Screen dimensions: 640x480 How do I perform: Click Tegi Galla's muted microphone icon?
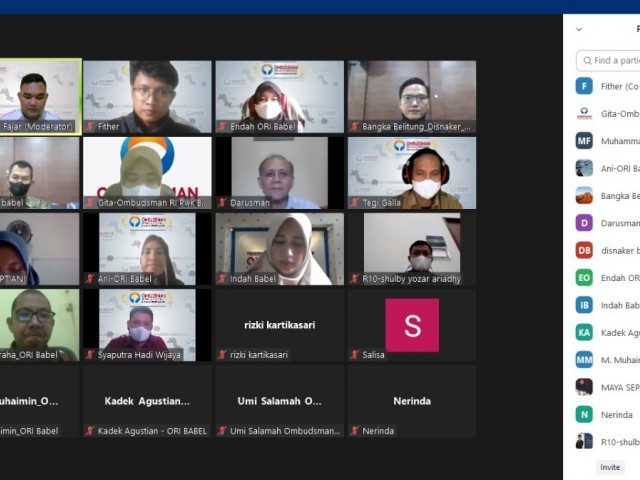(x=354, y=202)
